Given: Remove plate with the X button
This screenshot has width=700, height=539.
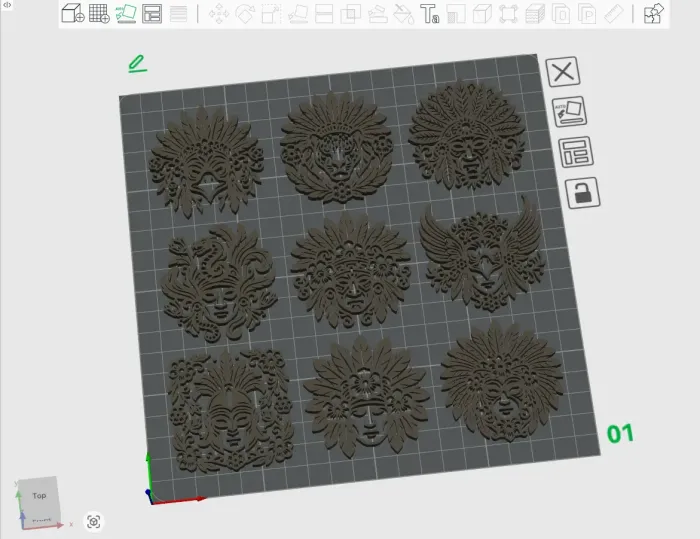Looking at the screenshot, I should [562, 71].
